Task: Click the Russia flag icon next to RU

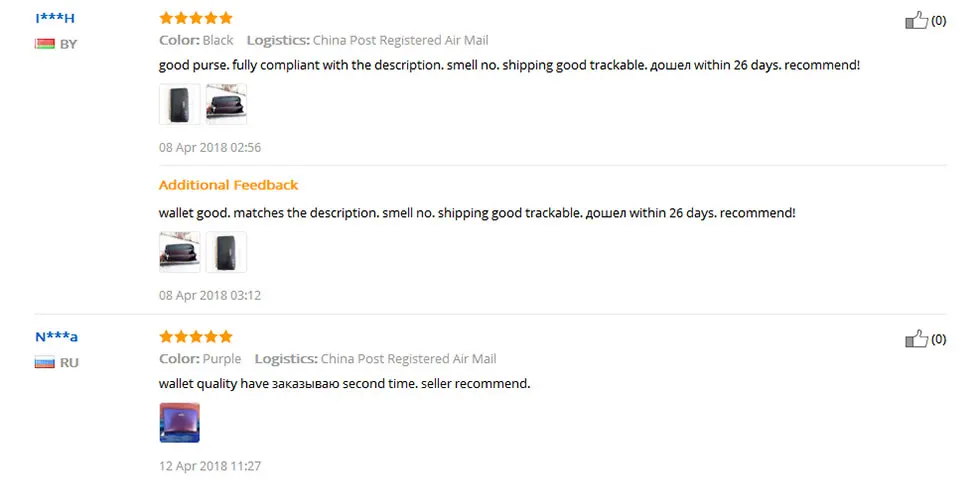Action: [x=45, y=362]
